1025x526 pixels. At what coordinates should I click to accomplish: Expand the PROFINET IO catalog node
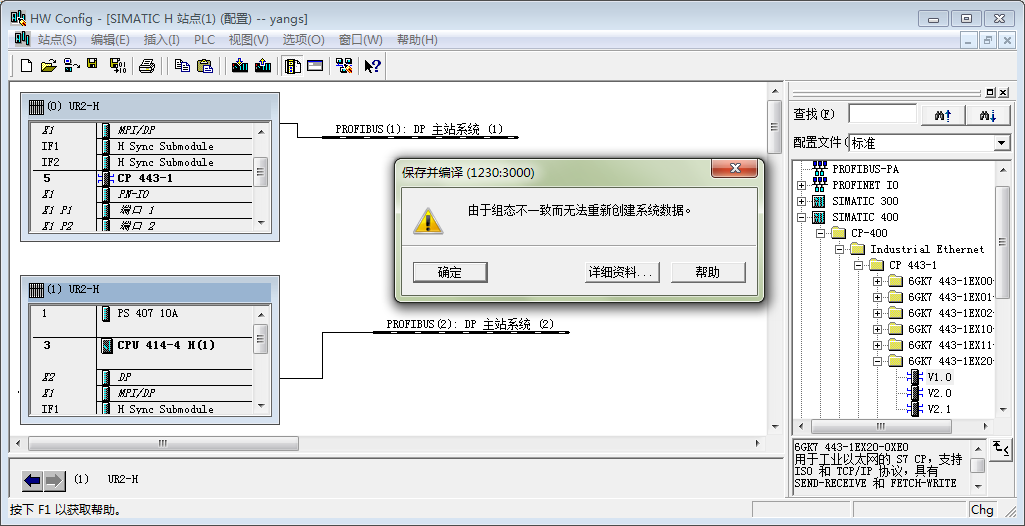(x=801, y=185)
